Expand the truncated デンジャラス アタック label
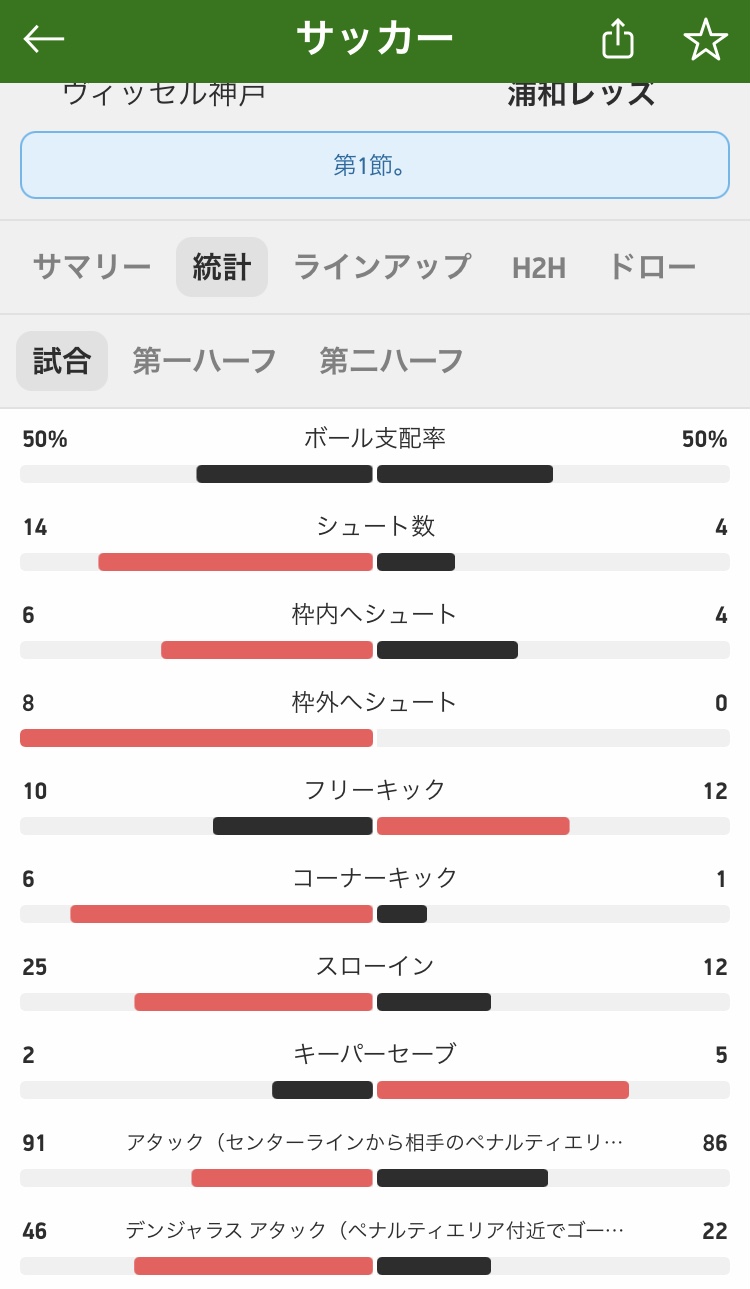This screenshot has height=1289, width=750. (375, 1230)
